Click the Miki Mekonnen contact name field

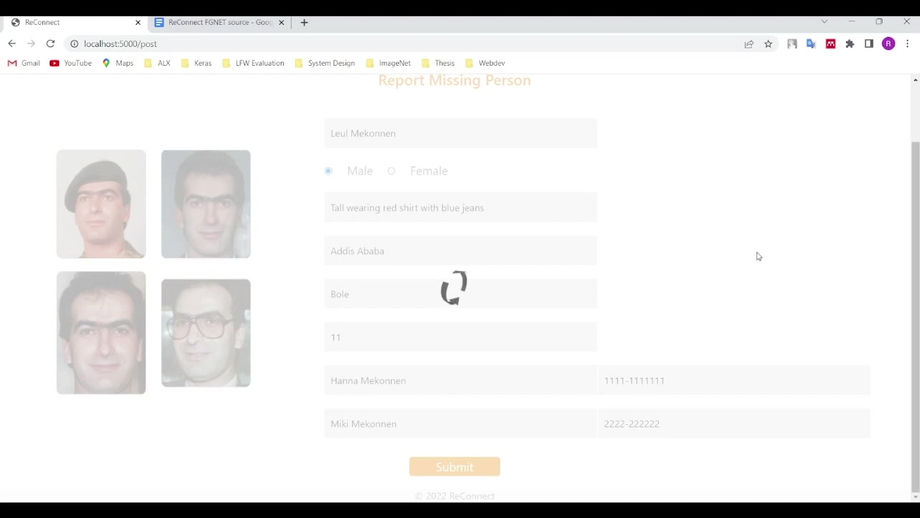tap(461, 424)
